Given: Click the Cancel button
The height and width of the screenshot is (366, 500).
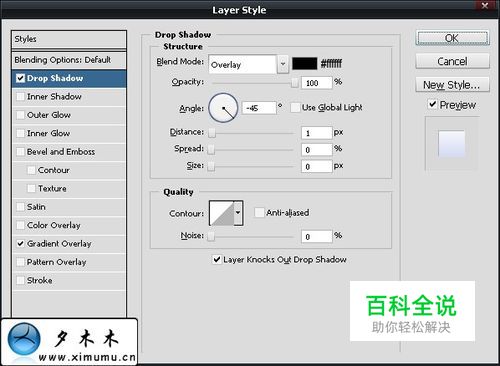Looking at the screenshot, I should coord(452,61).
